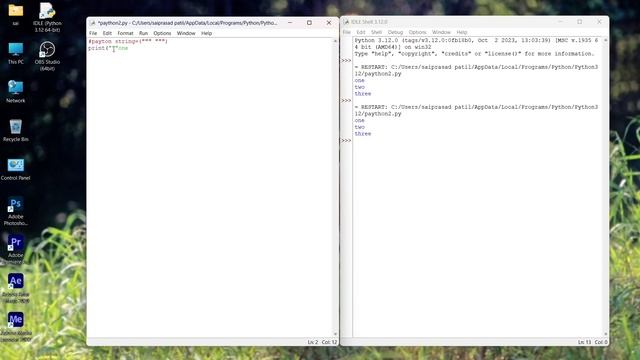The height and width of the screenshot is (360, 640).
Task: Open File menu in IDLE Shell
Action: (x=347, y=32)
